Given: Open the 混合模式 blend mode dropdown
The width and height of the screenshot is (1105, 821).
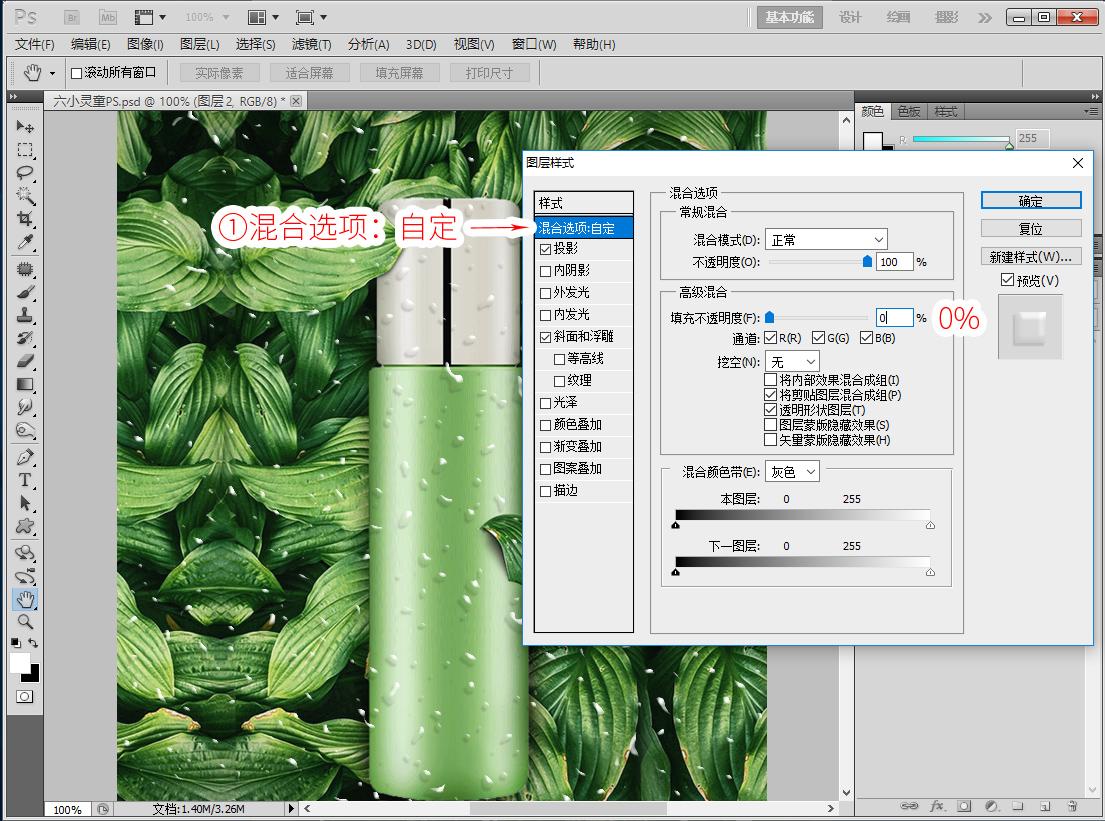Looking at the screenshot, I should pos(826,240).
